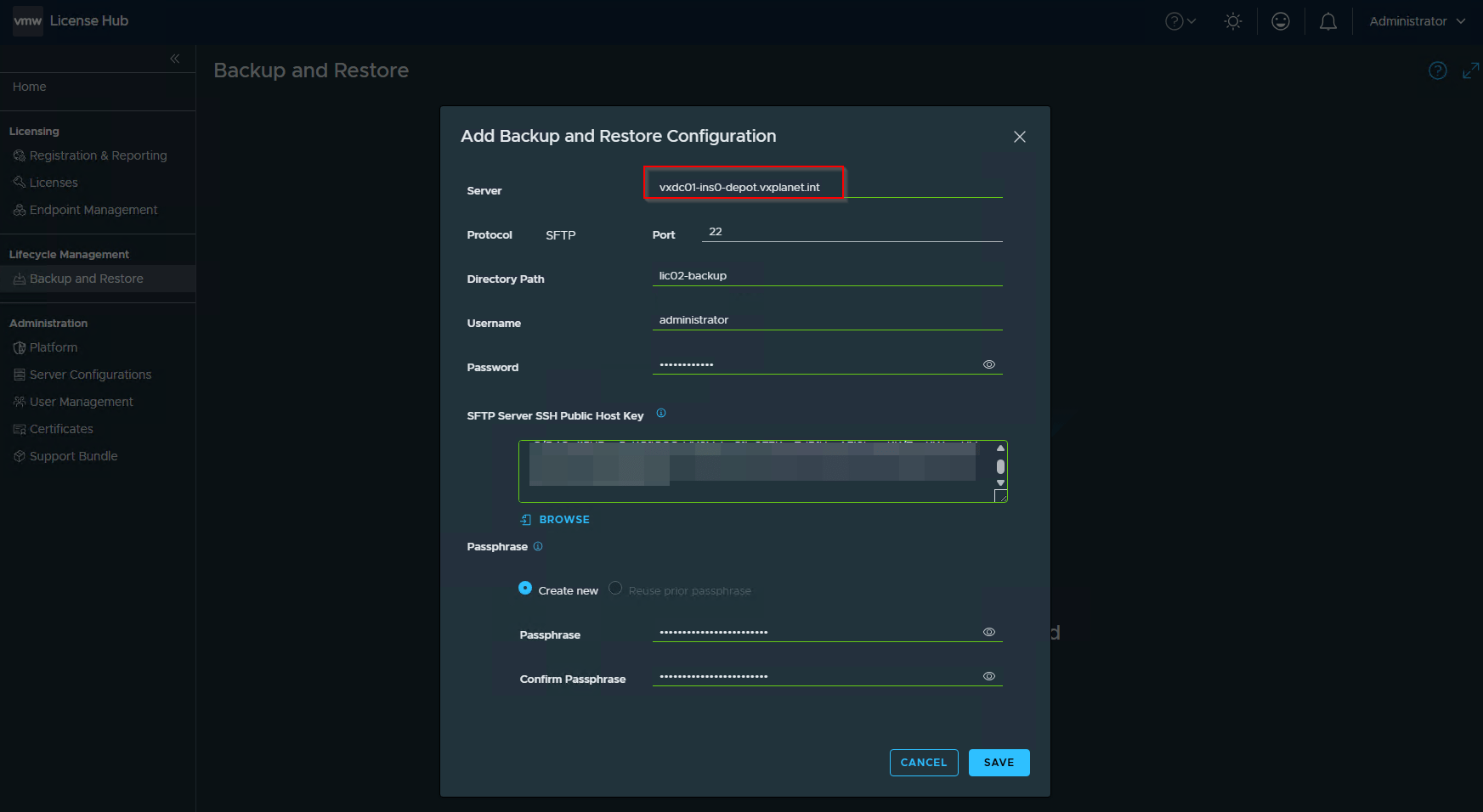Click the Port number field
Image resolution: width=1483 pixels, height=812 pixels.
(852, 232)
